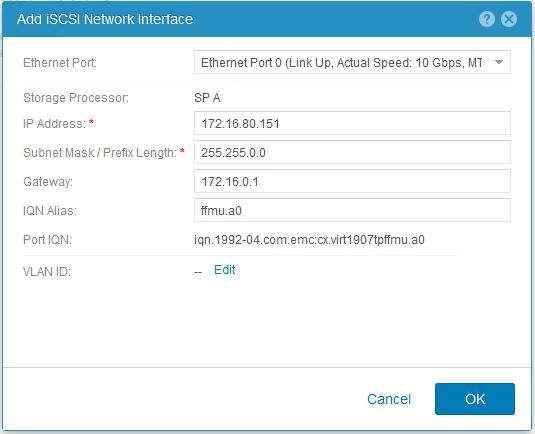535x434 pixels.
Task: Click the Subnet Mask / Prefix Length label
Action: (100, 153)
